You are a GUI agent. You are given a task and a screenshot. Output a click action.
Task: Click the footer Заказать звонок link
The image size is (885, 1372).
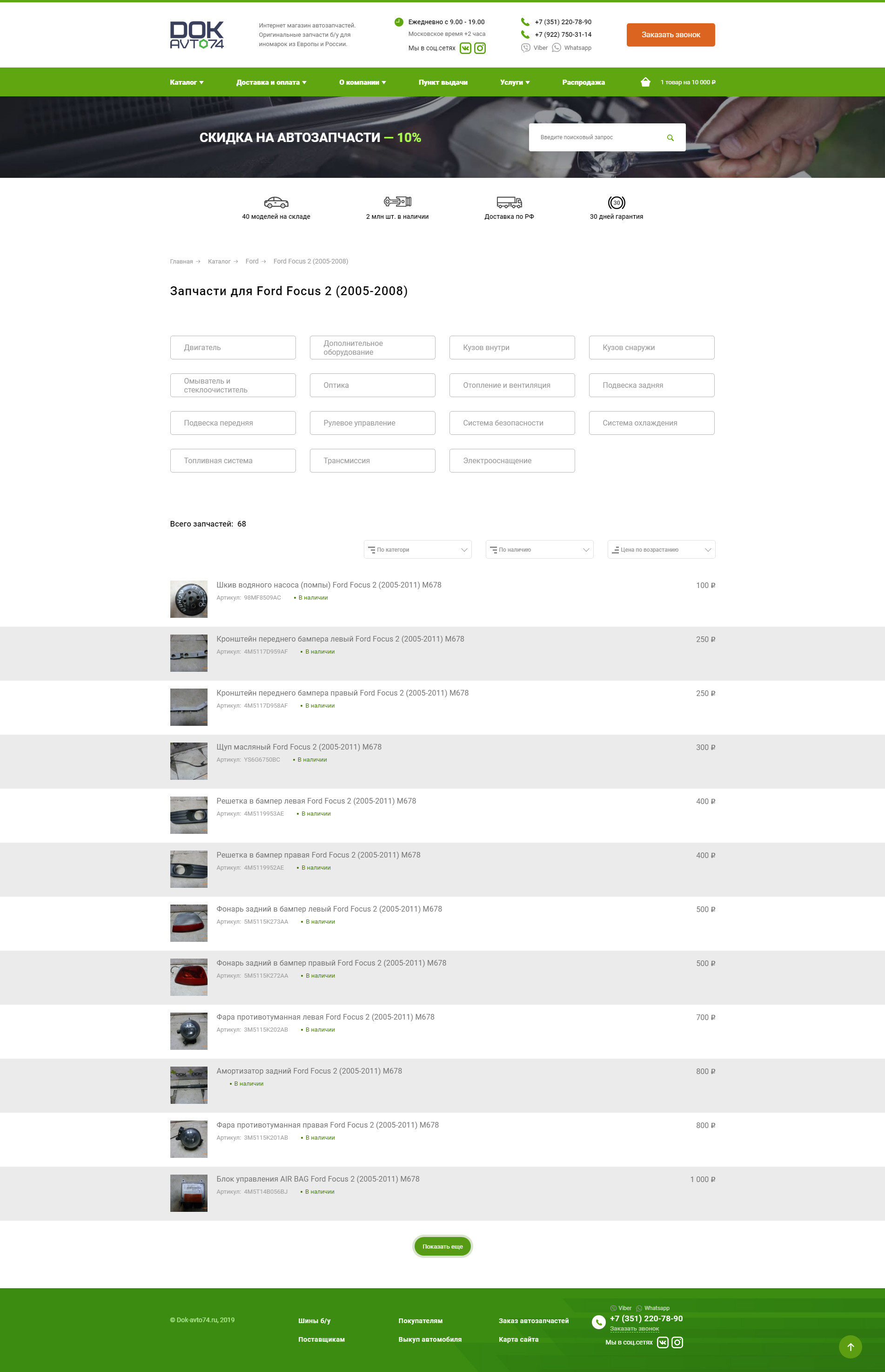pyautogui.click(x=635, y=1328)
